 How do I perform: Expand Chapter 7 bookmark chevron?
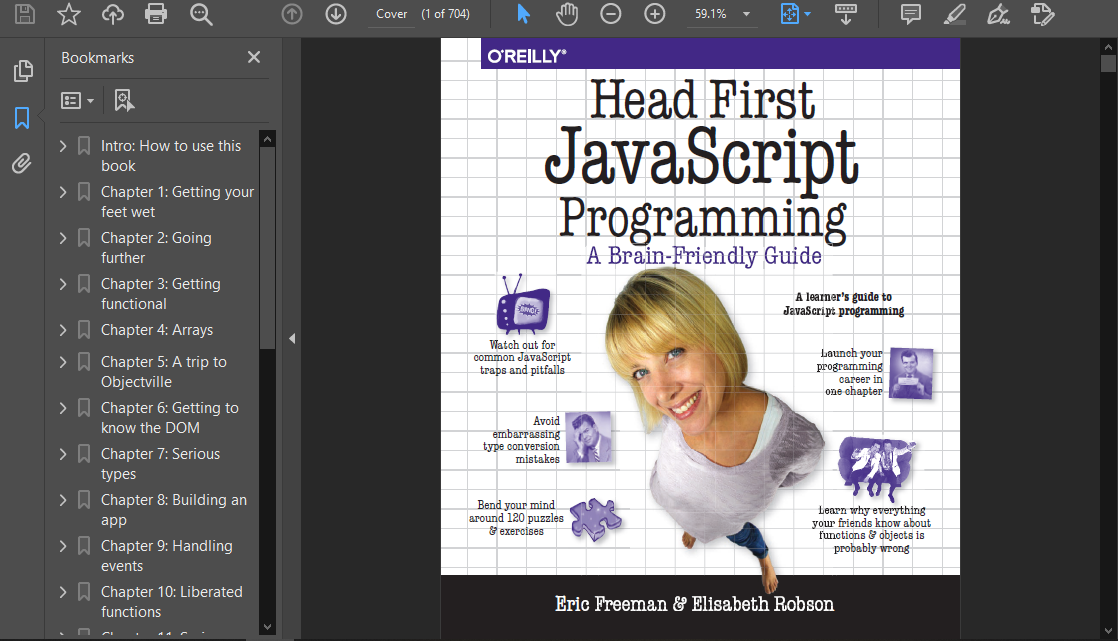tap(63, 454)
